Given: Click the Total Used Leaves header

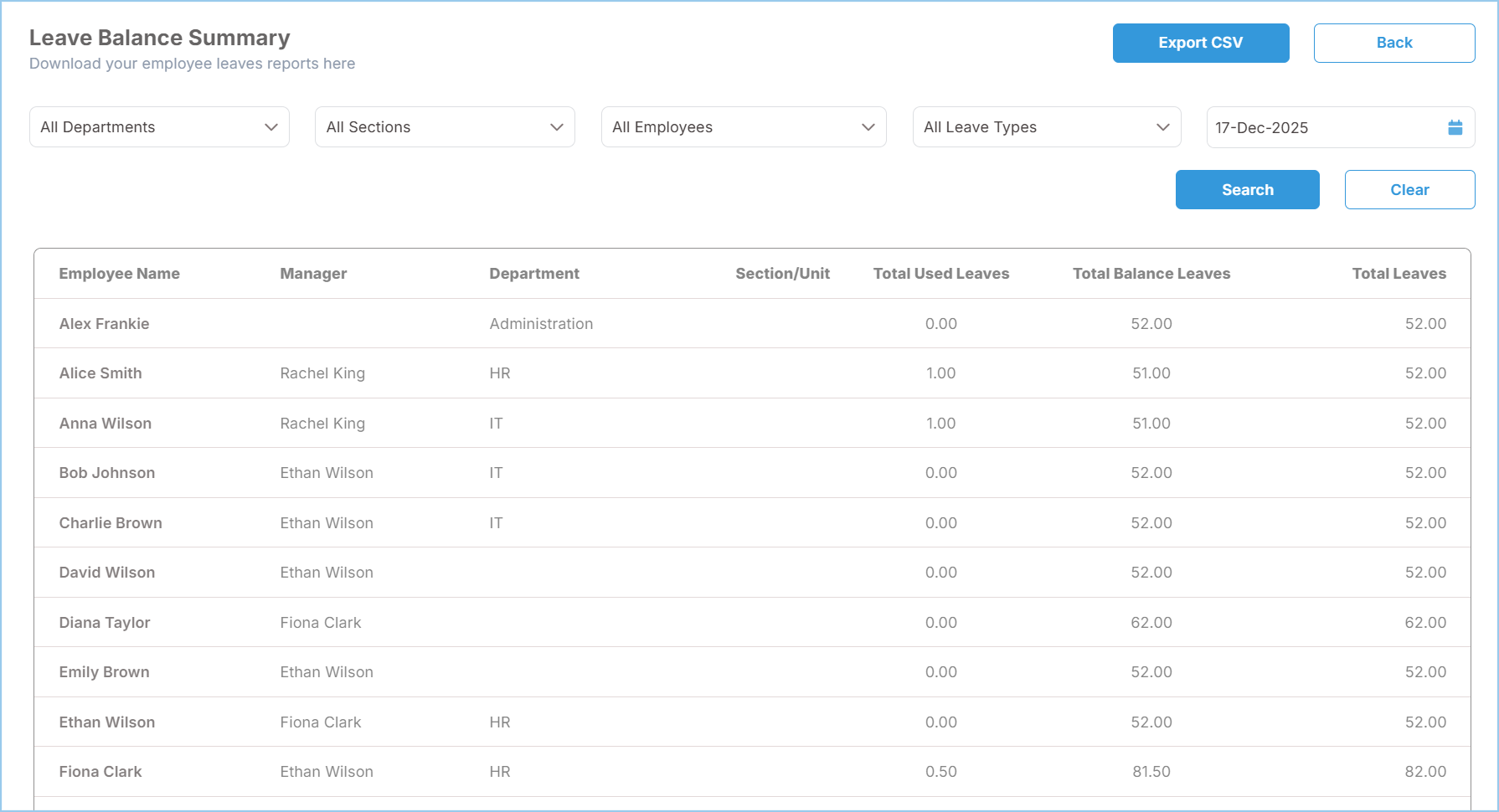Looking at the screenshot, I should click(941, 274).
